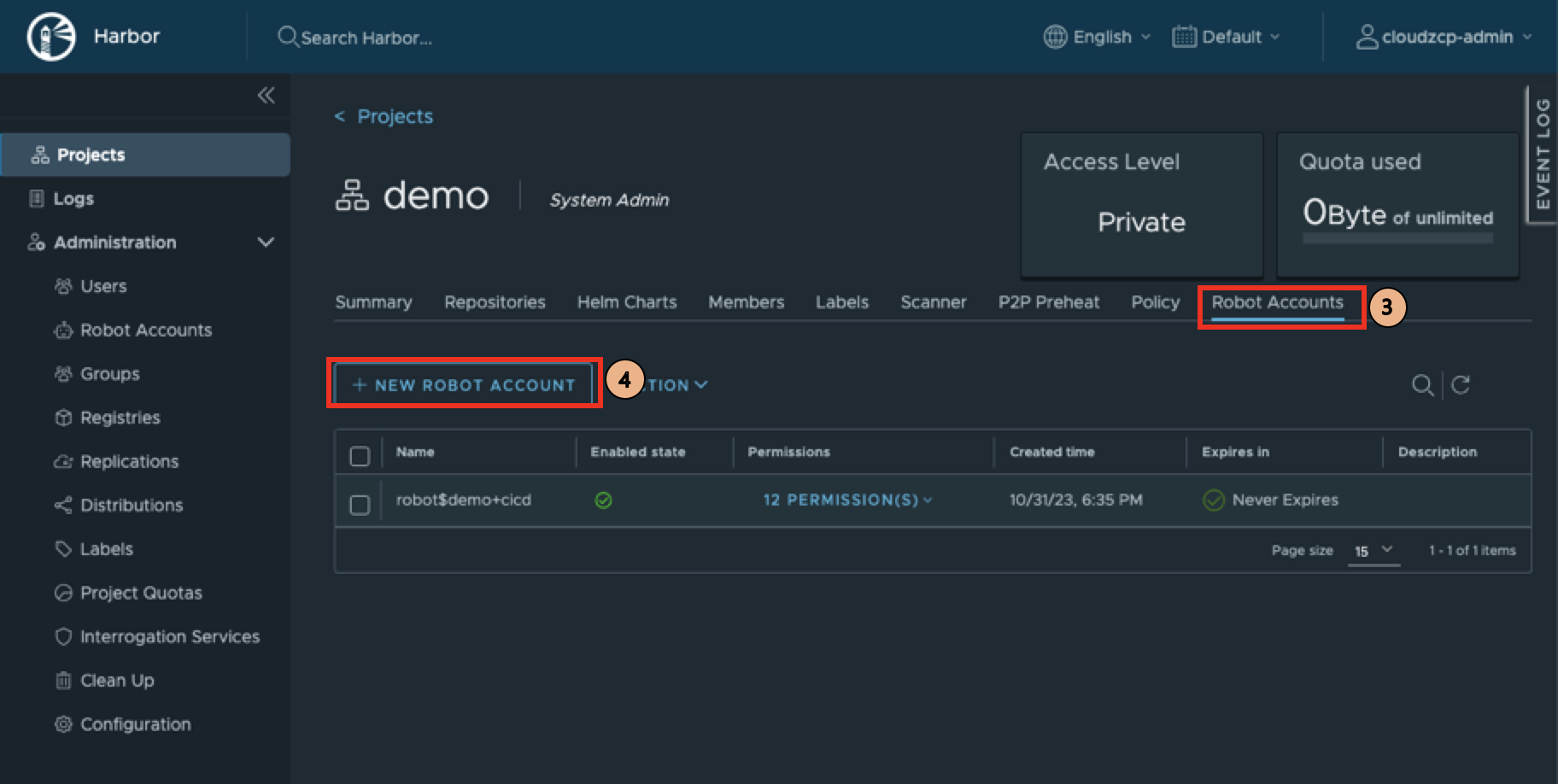
Task: Click the Administration sidebar icon
Action: coord(36,242)
